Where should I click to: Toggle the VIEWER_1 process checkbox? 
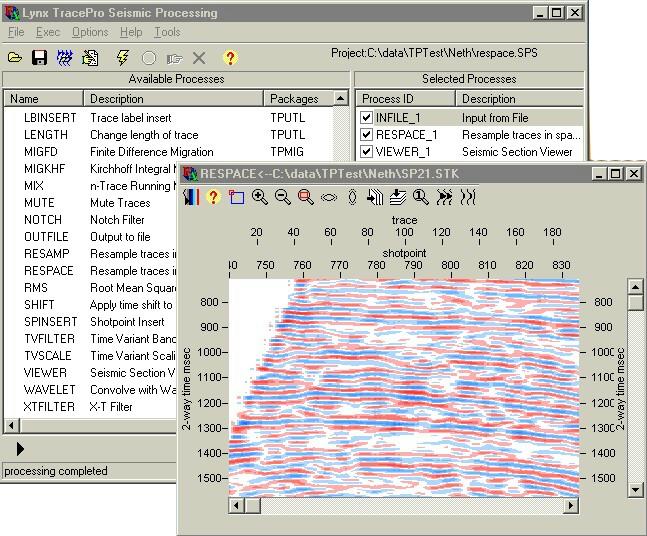[366, 151]
